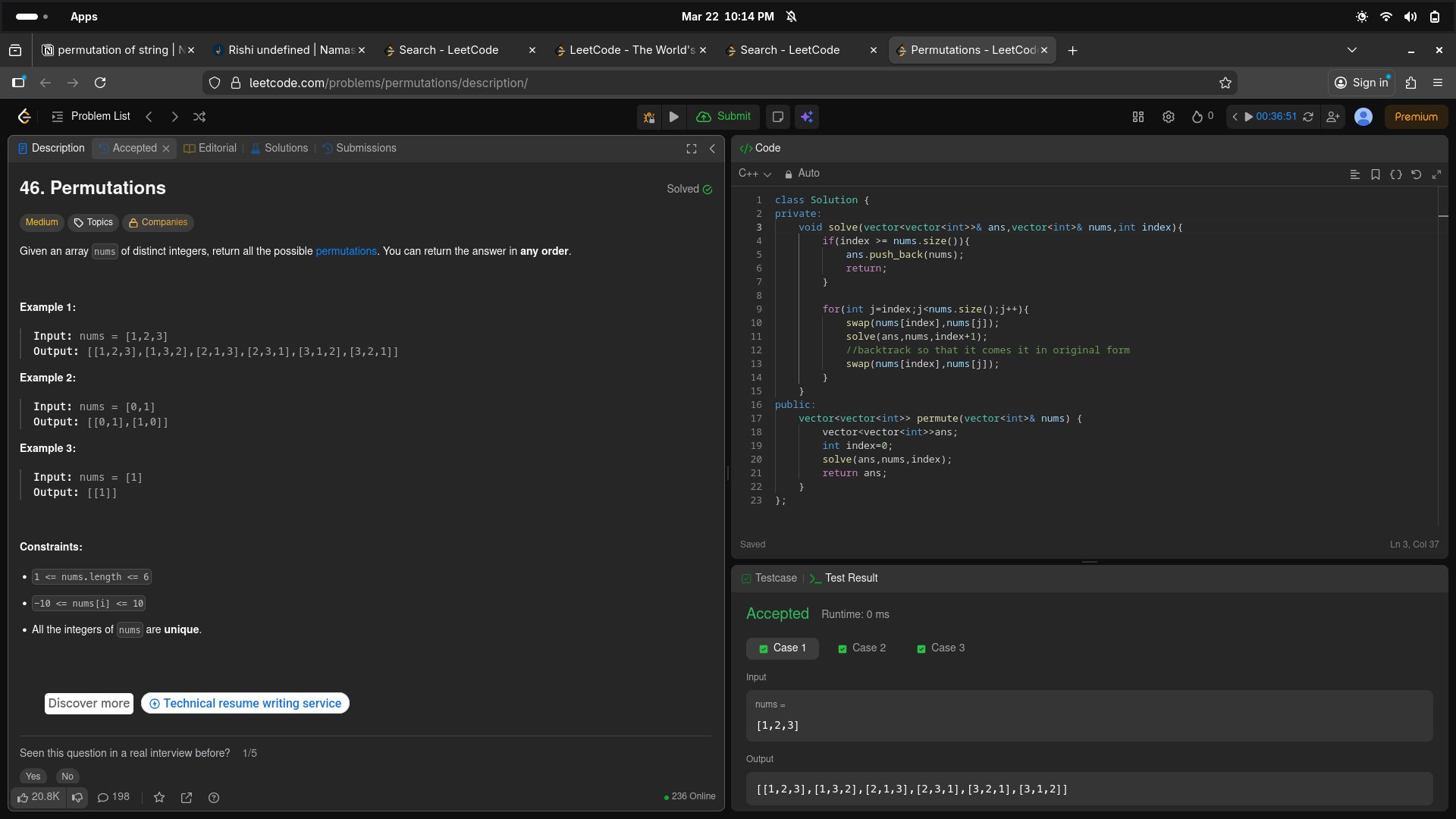Click the thumbs down dislike icon

[x=77, y=797]
